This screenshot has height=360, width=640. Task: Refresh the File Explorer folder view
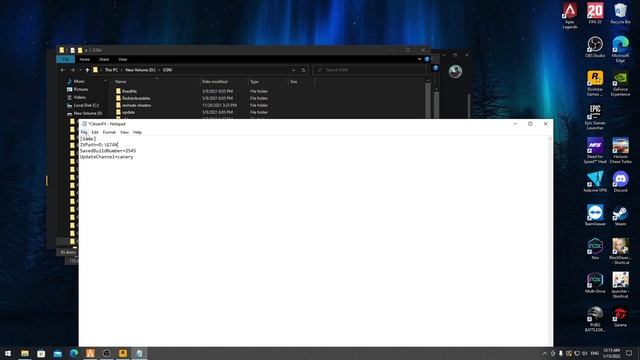(x=303, y=70)
